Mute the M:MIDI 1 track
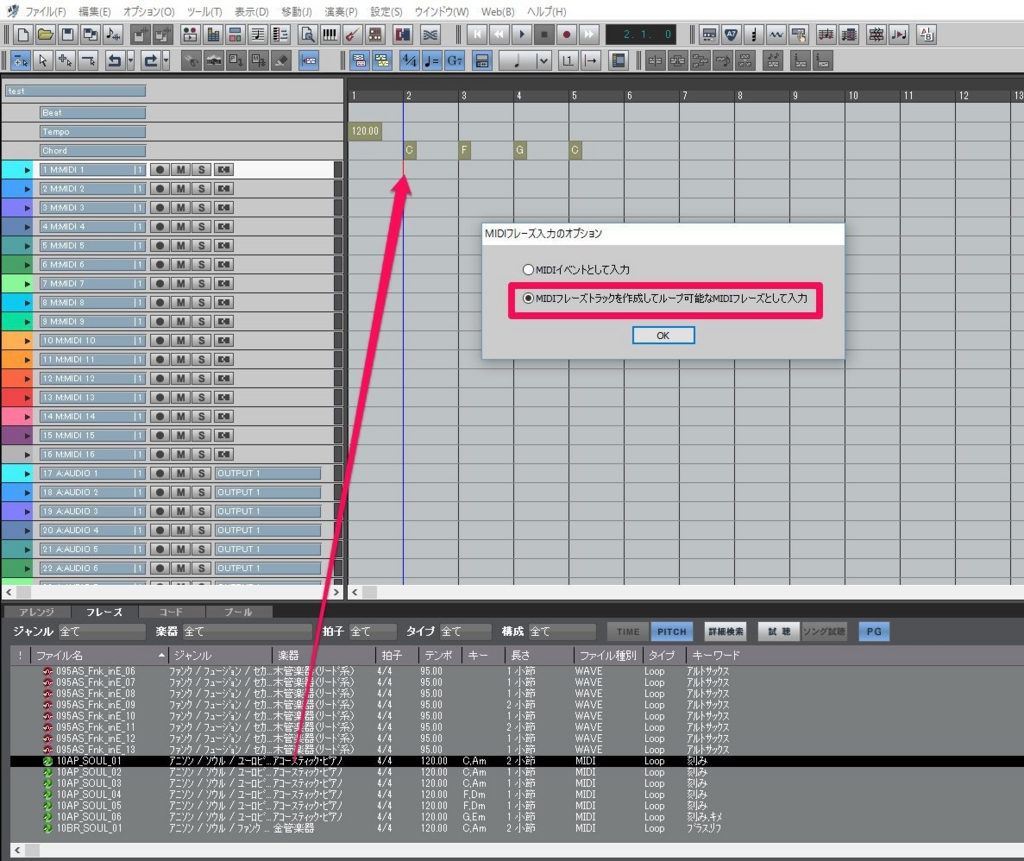 pos(180,170)
